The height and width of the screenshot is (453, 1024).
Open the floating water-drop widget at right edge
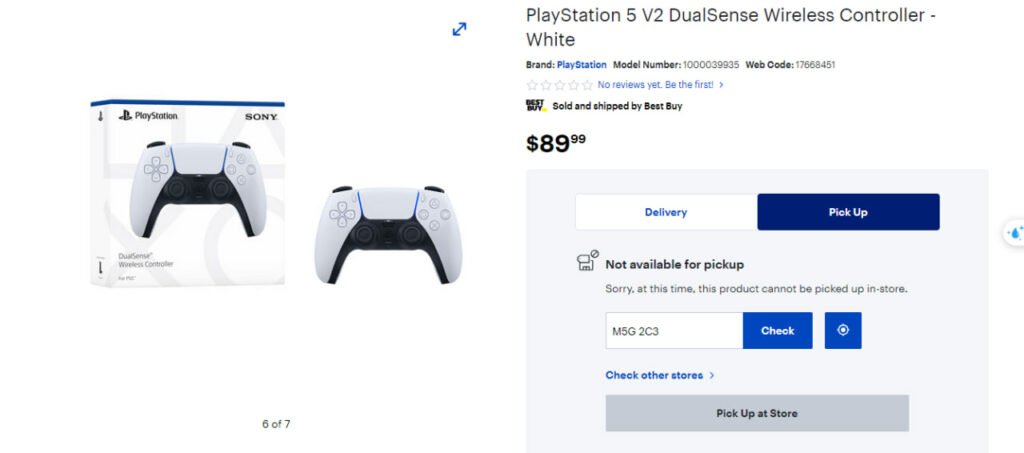coord(1014,232)
